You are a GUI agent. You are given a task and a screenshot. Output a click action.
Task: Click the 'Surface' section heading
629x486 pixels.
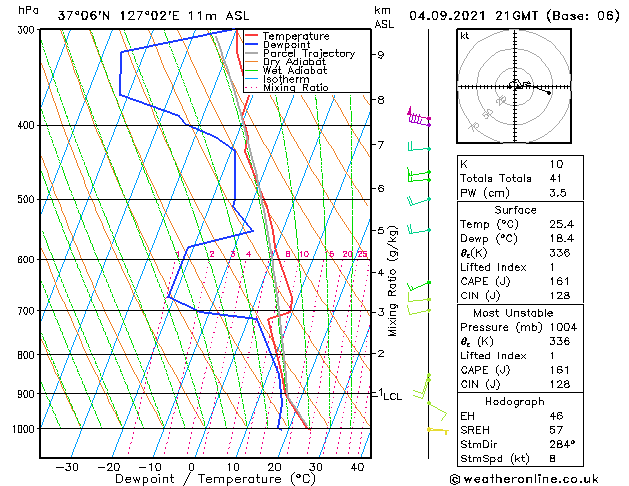point(515,210)
